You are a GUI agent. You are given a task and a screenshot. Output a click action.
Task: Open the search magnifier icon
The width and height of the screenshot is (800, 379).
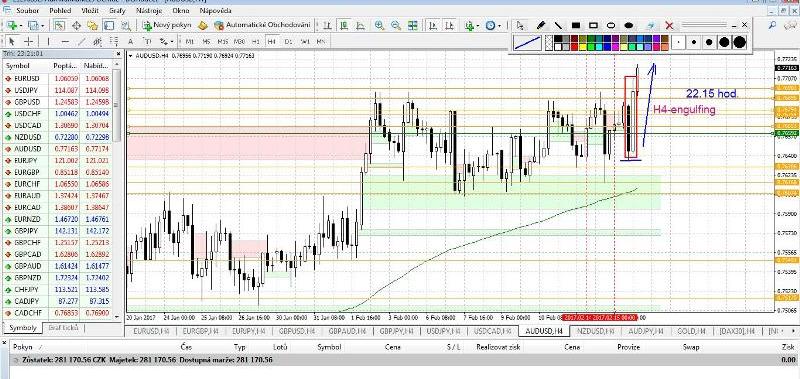point(772,25)
